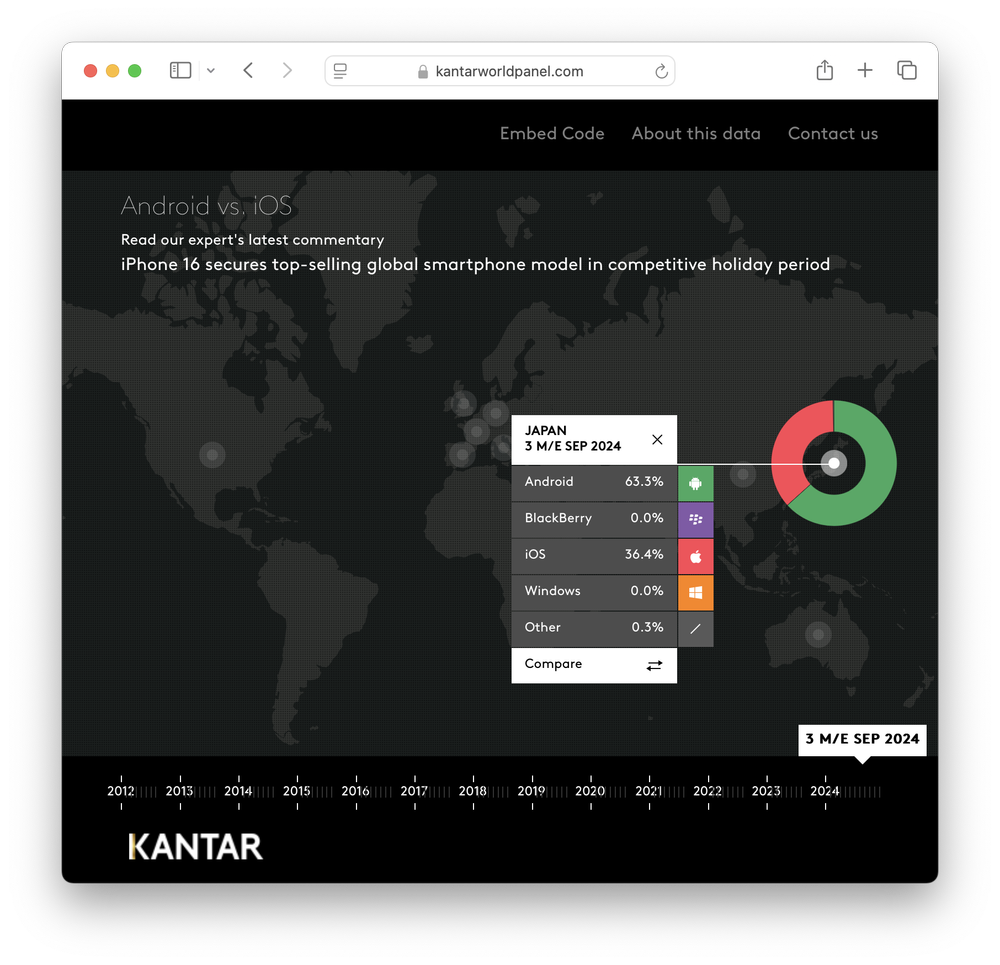Click the Compare button
Image resolution: width=1000 pixels, height=965 pixels.
tap(594, 665)
